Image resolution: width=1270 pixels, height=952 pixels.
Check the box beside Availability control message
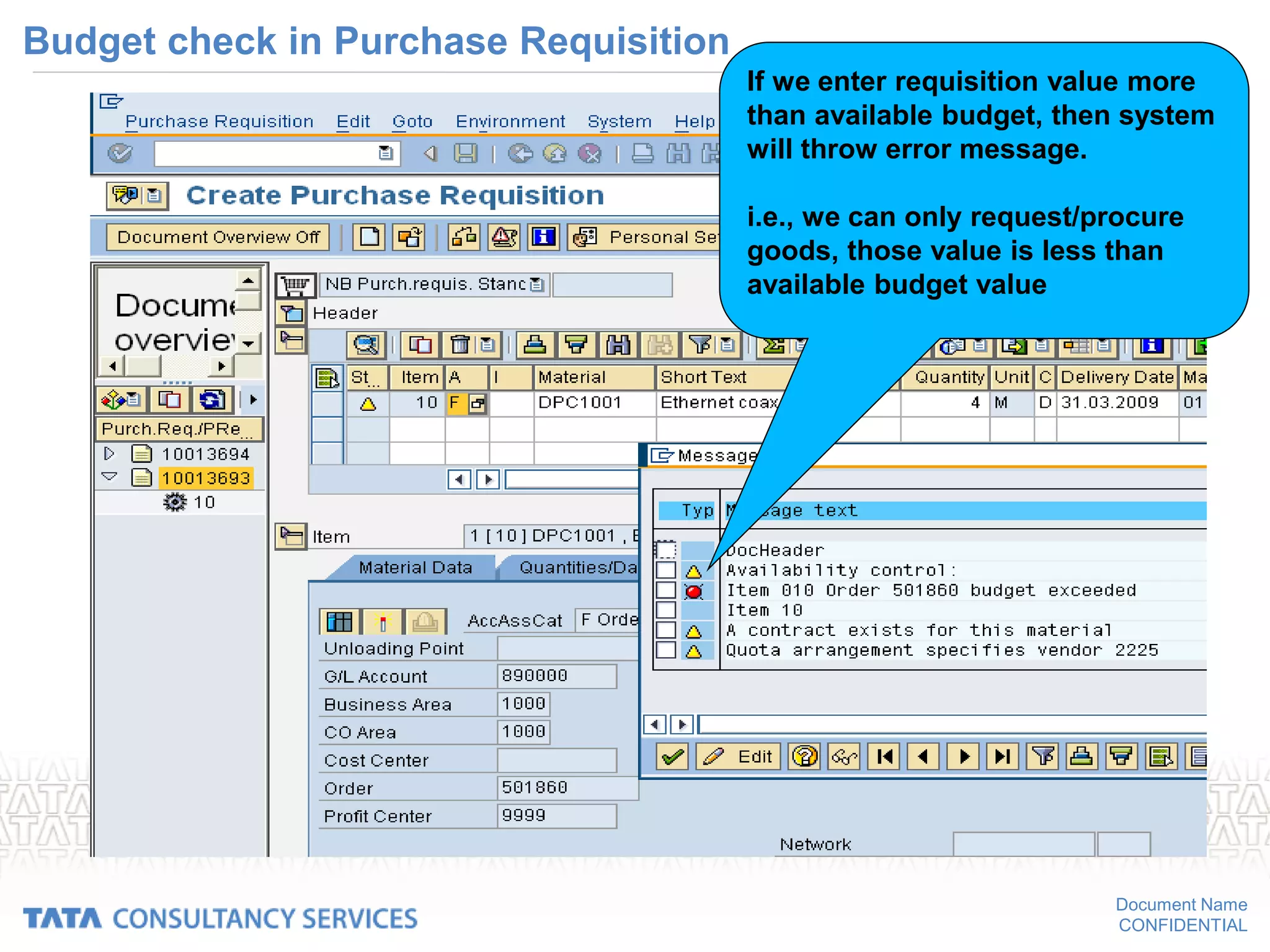(x=666, y=570)
